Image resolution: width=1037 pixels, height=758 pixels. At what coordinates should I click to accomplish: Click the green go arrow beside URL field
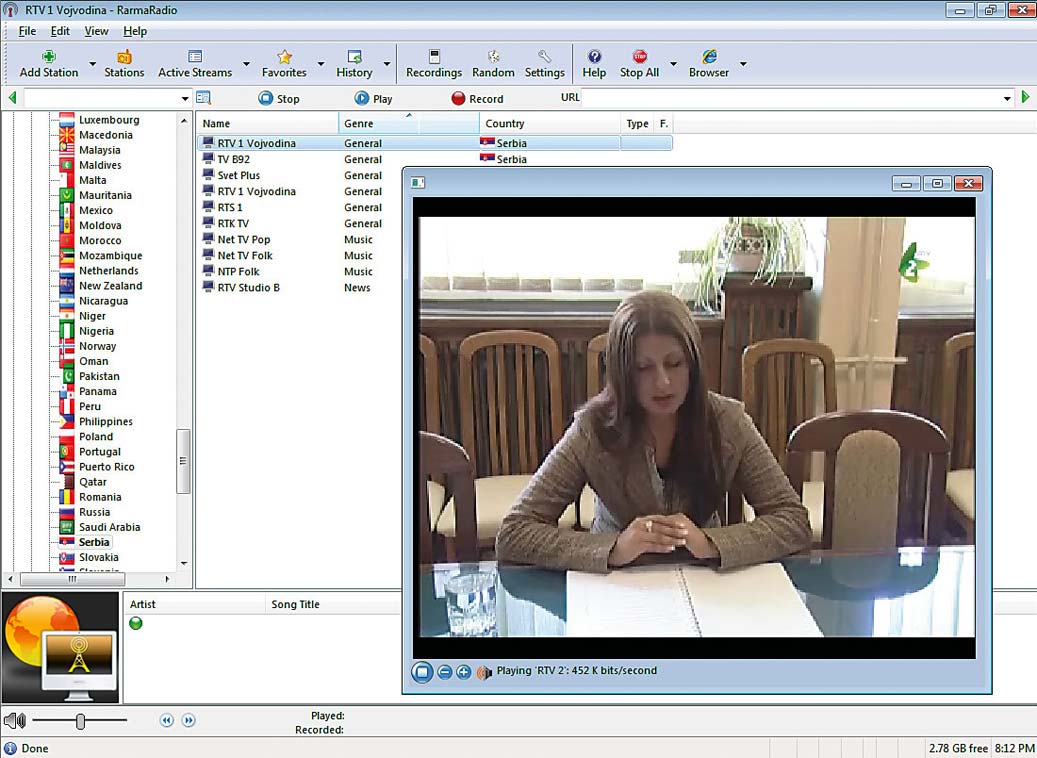click(1026, 97)
